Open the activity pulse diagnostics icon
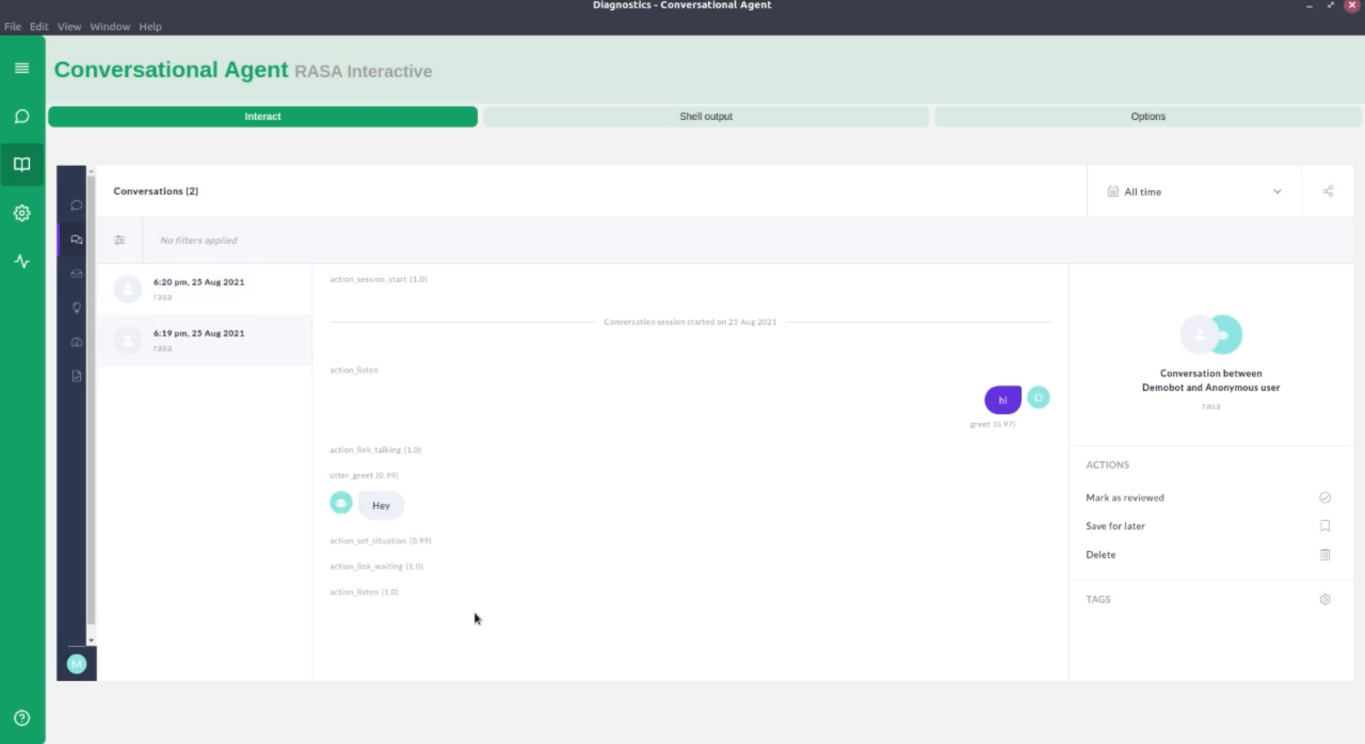 click(22, 262)
